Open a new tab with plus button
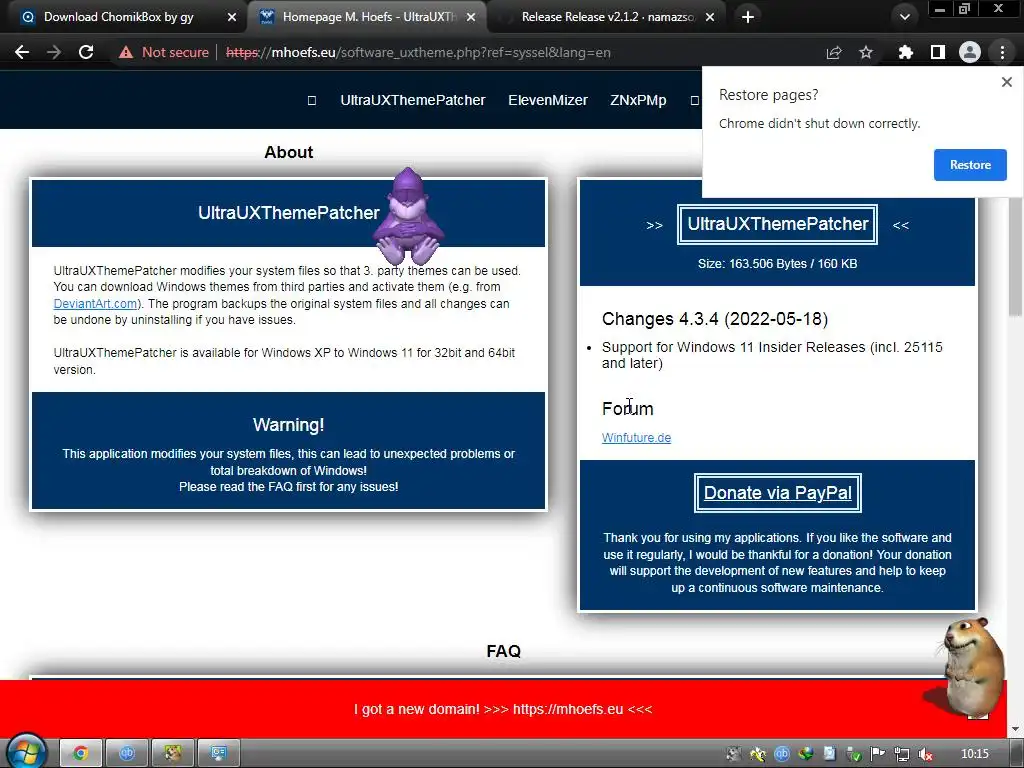The height and width of the screenshot is (768, 1024). click(748, 17)
